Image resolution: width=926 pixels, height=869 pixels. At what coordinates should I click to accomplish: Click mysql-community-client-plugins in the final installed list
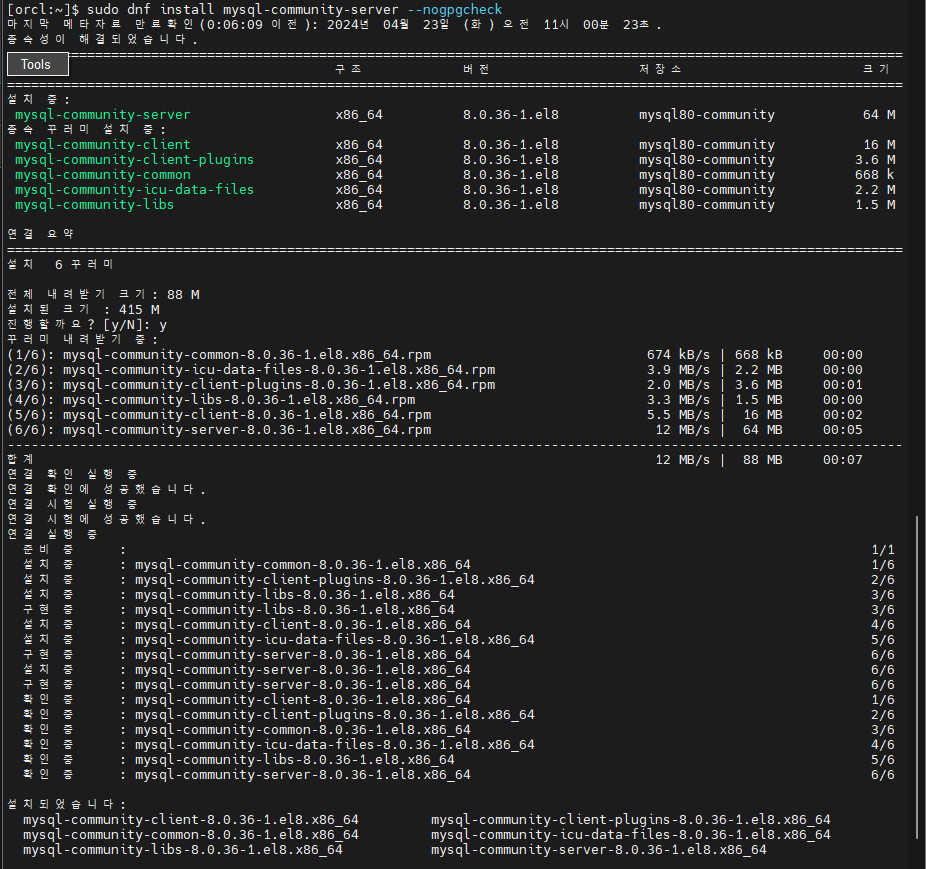coord(630,820)
